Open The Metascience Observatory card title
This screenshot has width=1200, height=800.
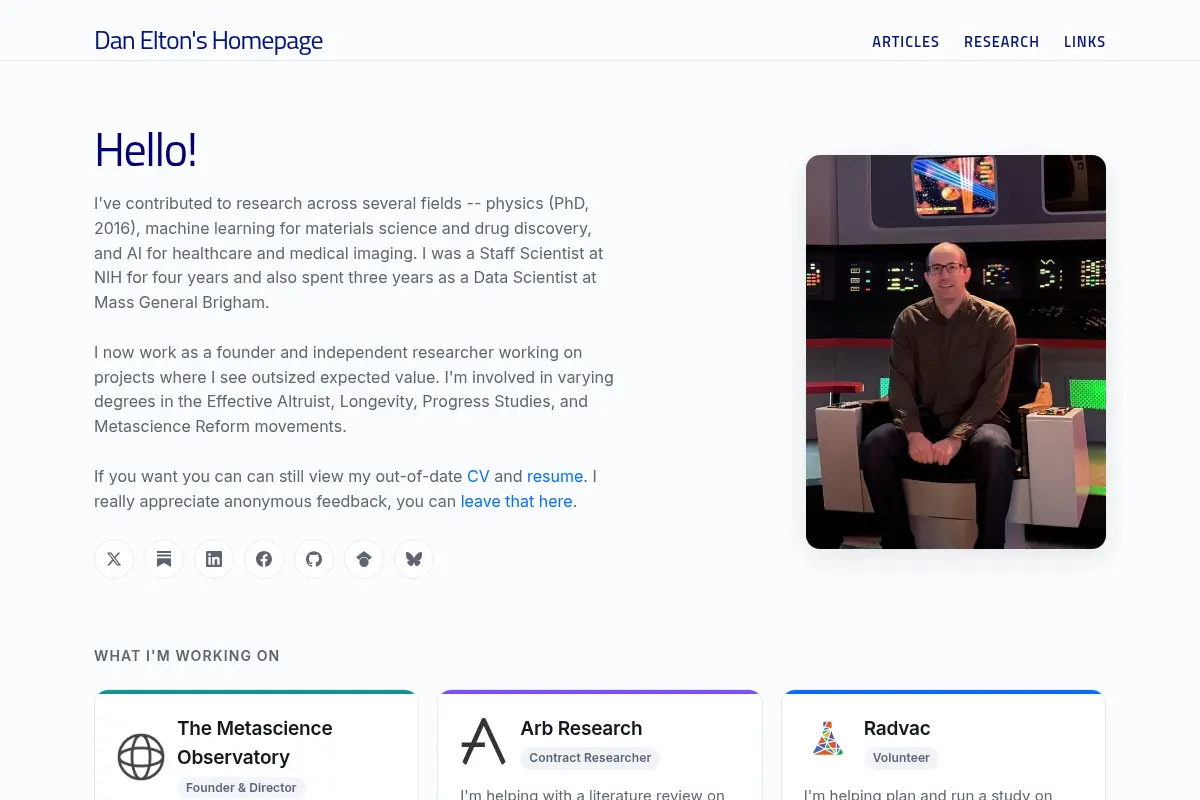click(x=255, y=743)
